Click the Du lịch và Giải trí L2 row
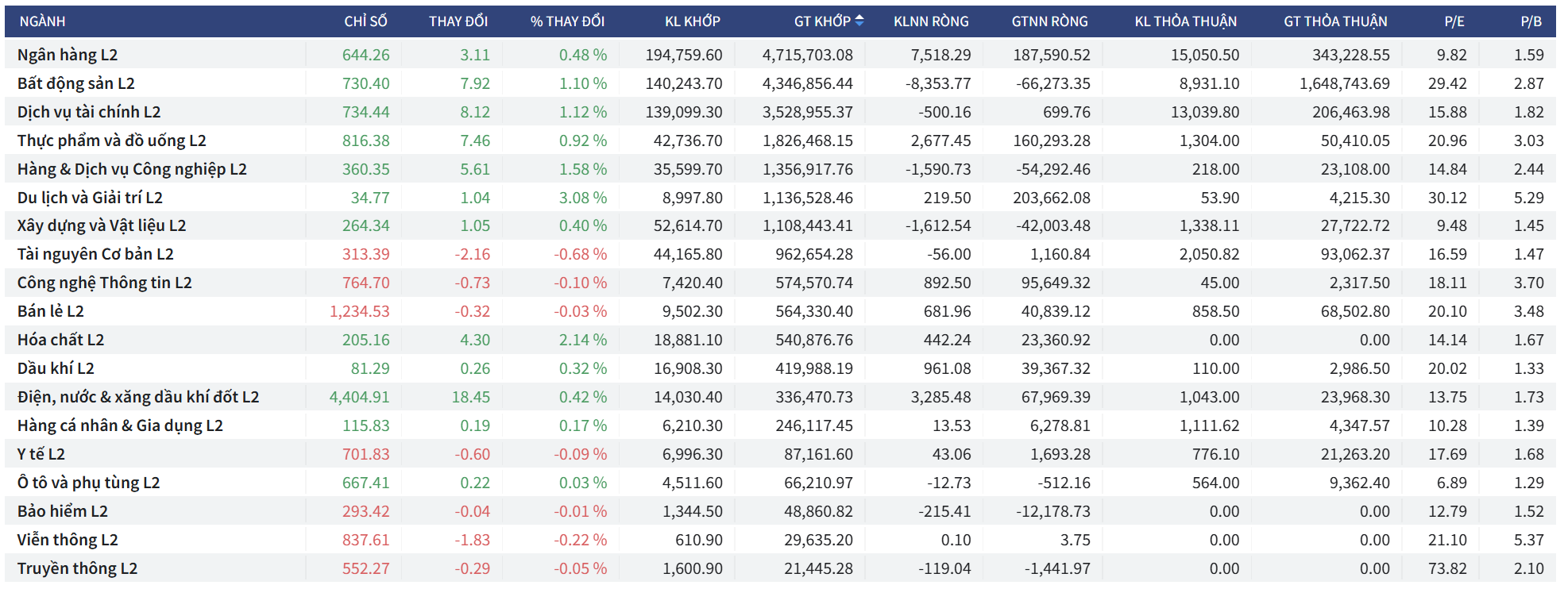Image resolution: width=1568 pixels, height=589 pixels. click(x=90, y=198)
